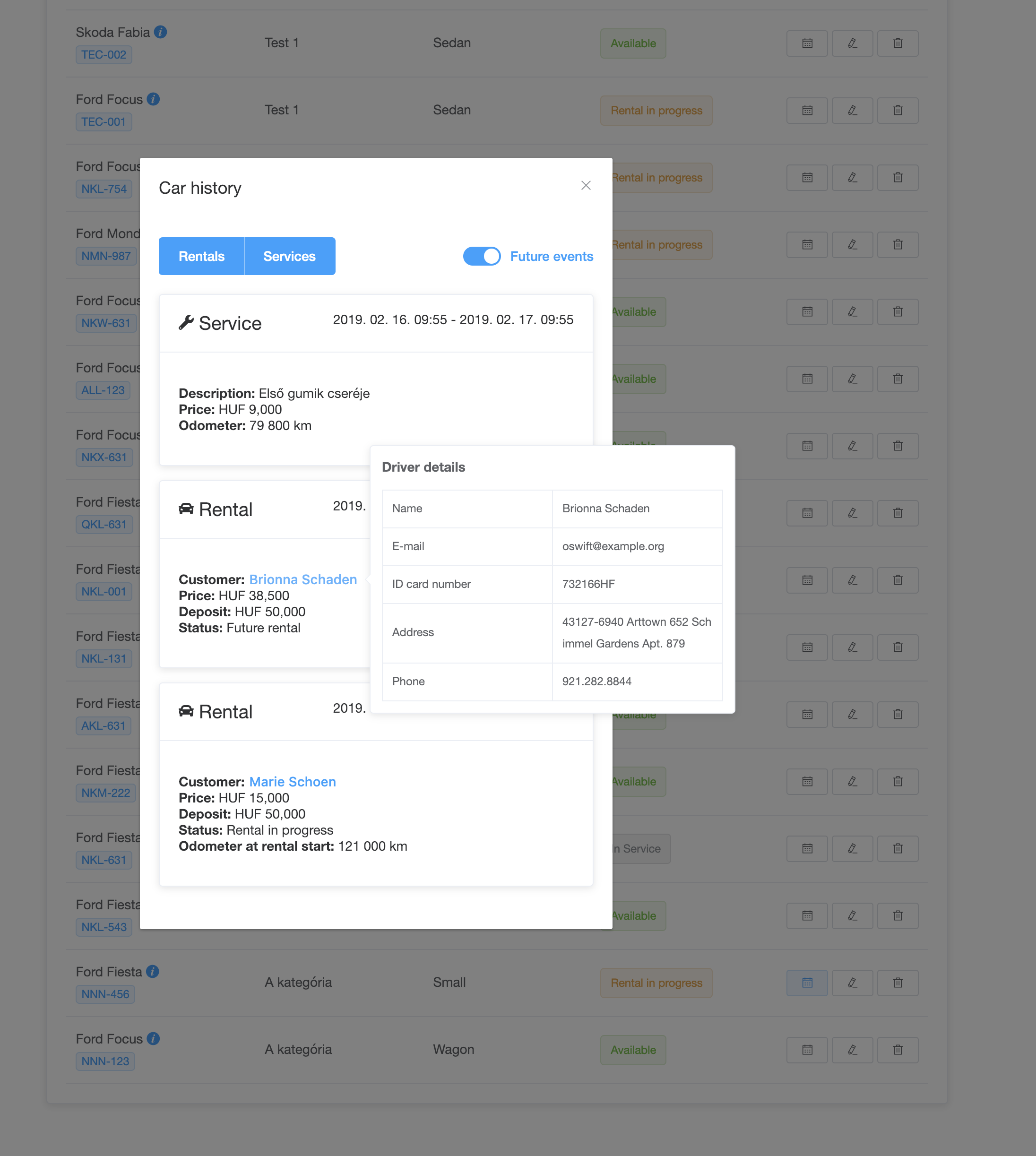Click In Service status for NKL-631
Image resolution: width=1036 pixels, height=1156 pixels.
641,849
